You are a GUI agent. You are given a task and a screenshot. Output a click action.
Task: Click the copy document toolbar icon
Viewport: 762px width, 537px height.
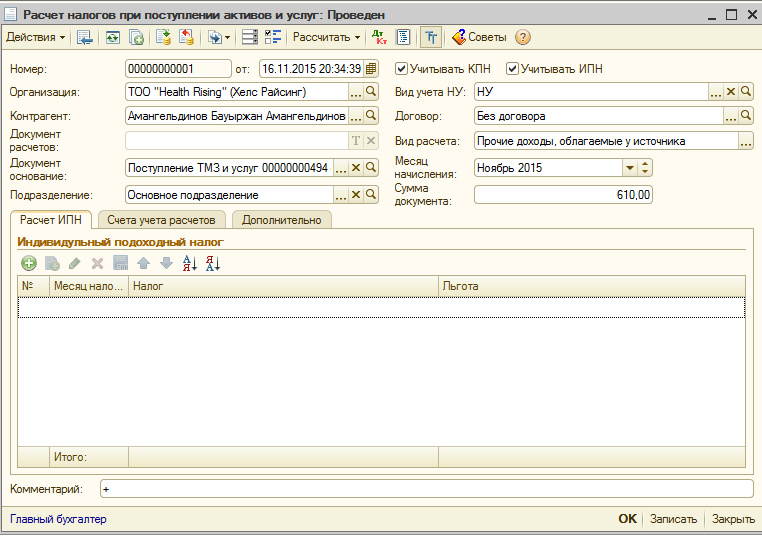pos(136,37)
